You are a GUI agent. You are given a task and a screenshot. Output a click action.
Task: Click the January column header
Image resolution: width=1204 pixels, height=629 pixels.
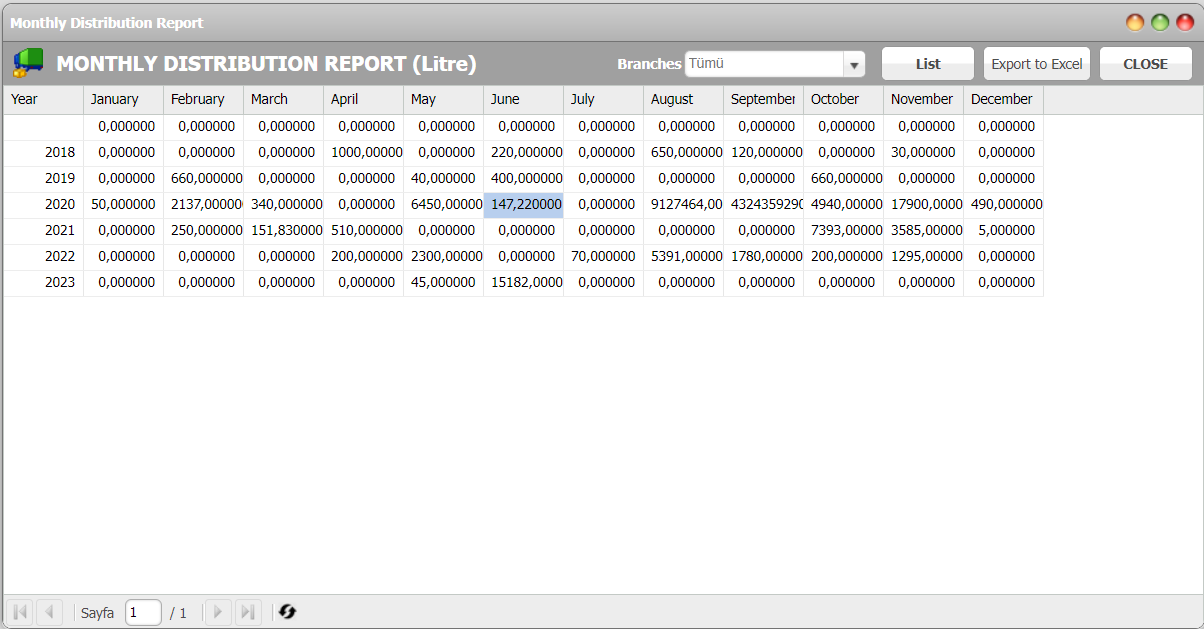click(123, 99)
